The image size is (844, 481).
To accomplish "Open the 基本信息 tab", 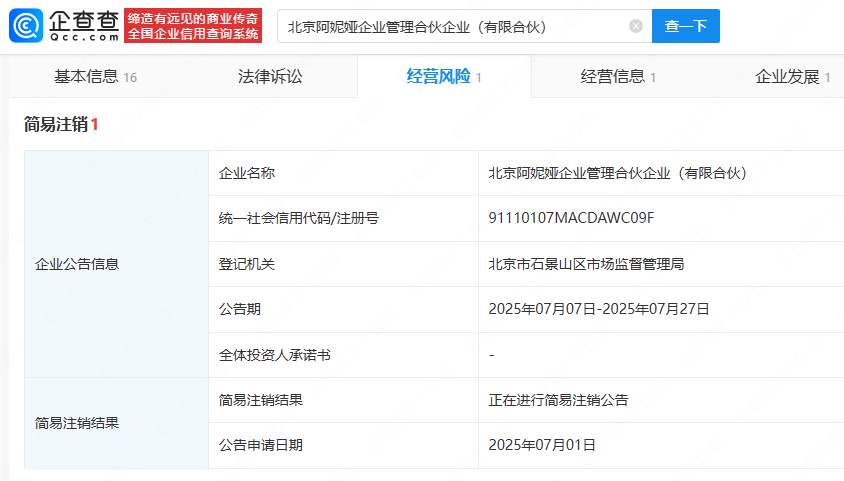I will tap(95, 76).
